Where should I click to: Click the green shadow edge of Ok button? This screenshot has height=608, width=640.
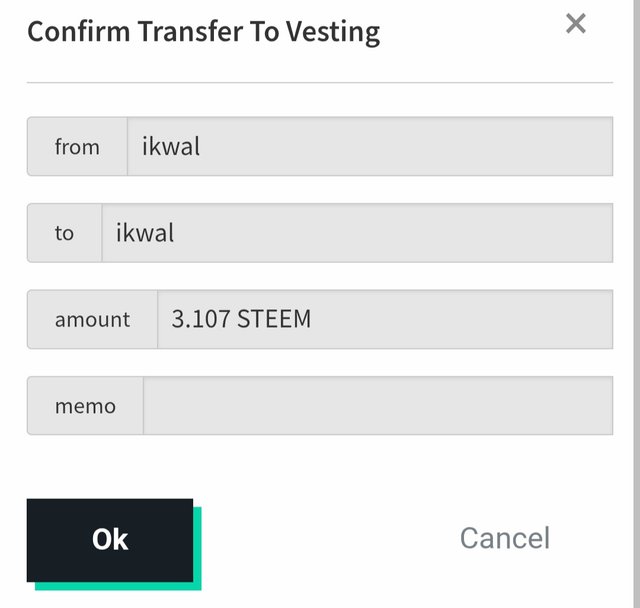point(197,550)
